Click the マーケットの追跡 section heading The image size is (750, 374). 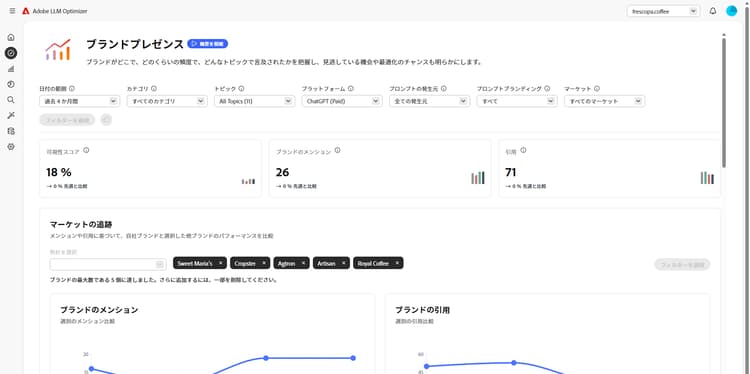[x=81, y=224]
